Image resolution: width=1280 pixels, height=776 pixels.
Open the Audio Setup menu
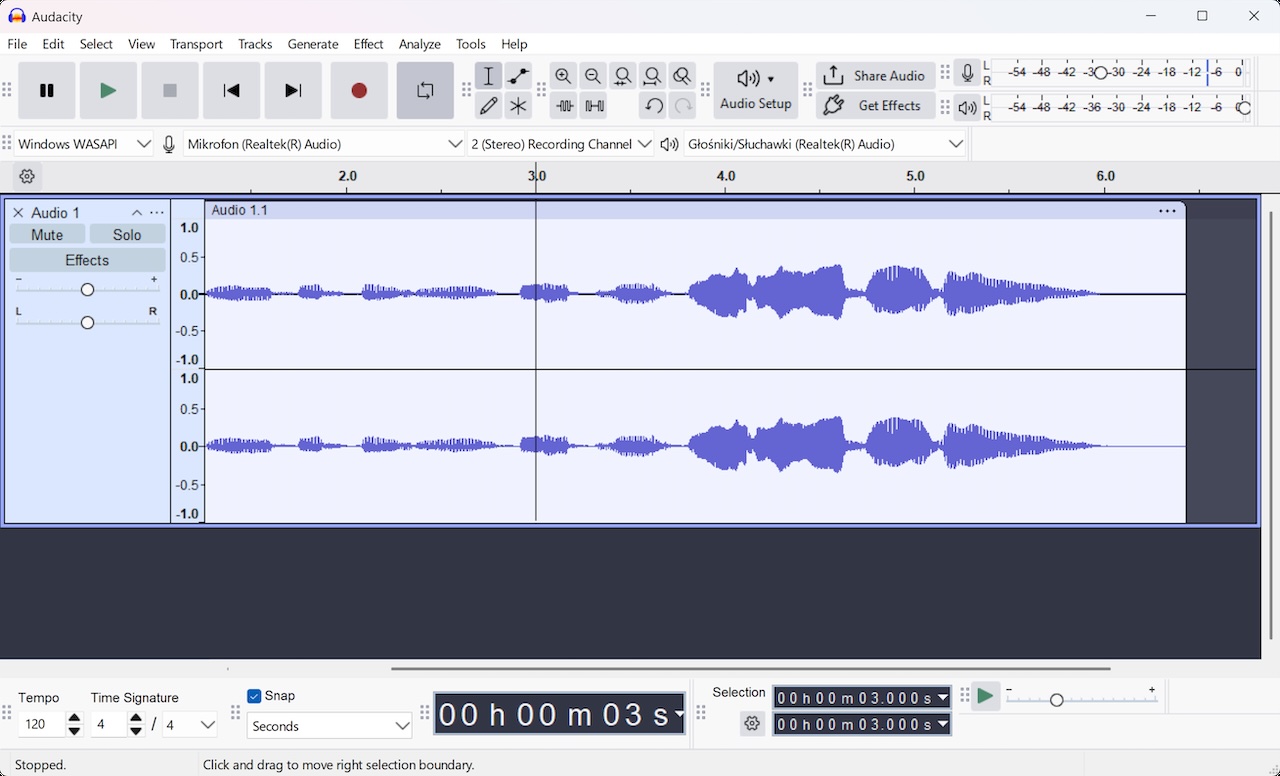pyautogui.click(x=755, y=90)
